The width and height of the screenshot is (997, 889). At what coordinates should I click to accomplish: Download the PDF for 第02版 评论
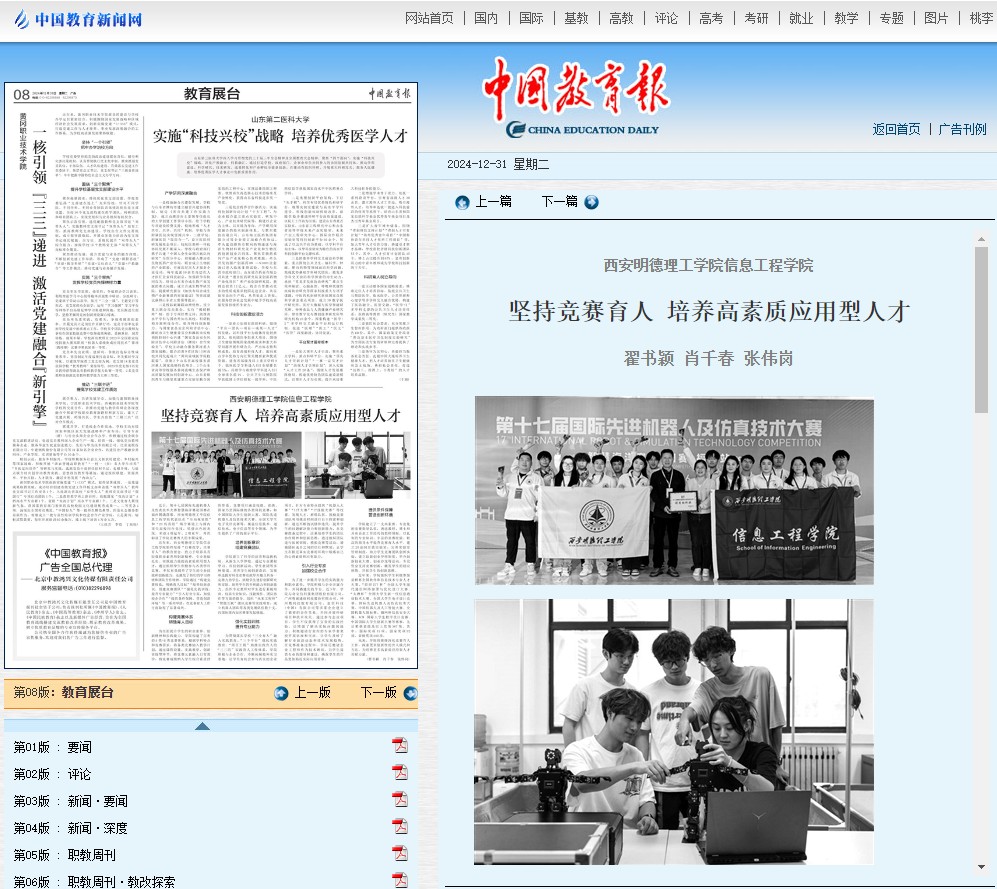[400, 773]
